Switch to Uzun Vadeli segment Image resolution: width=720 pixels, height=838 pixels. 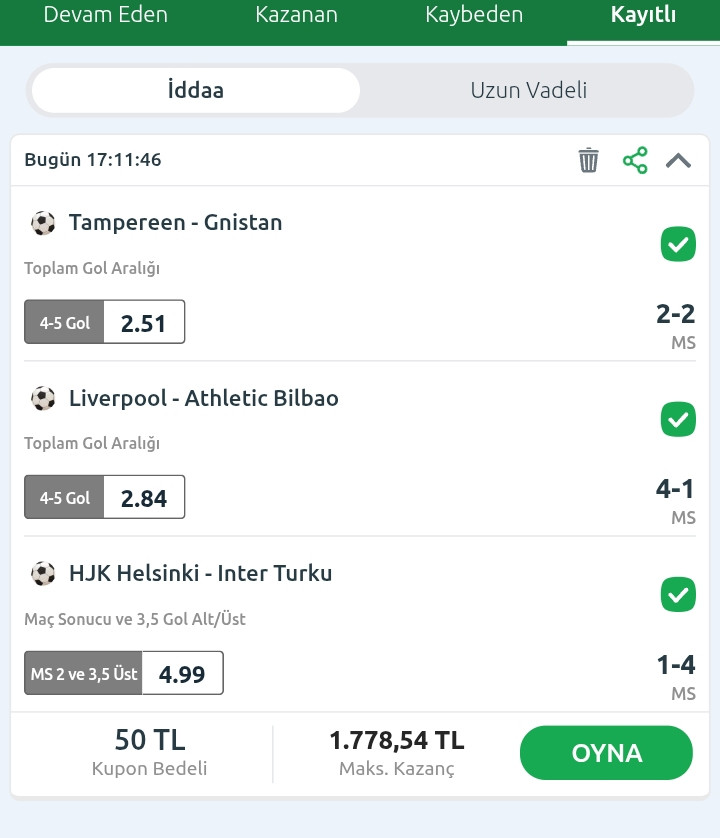(529, 90)
